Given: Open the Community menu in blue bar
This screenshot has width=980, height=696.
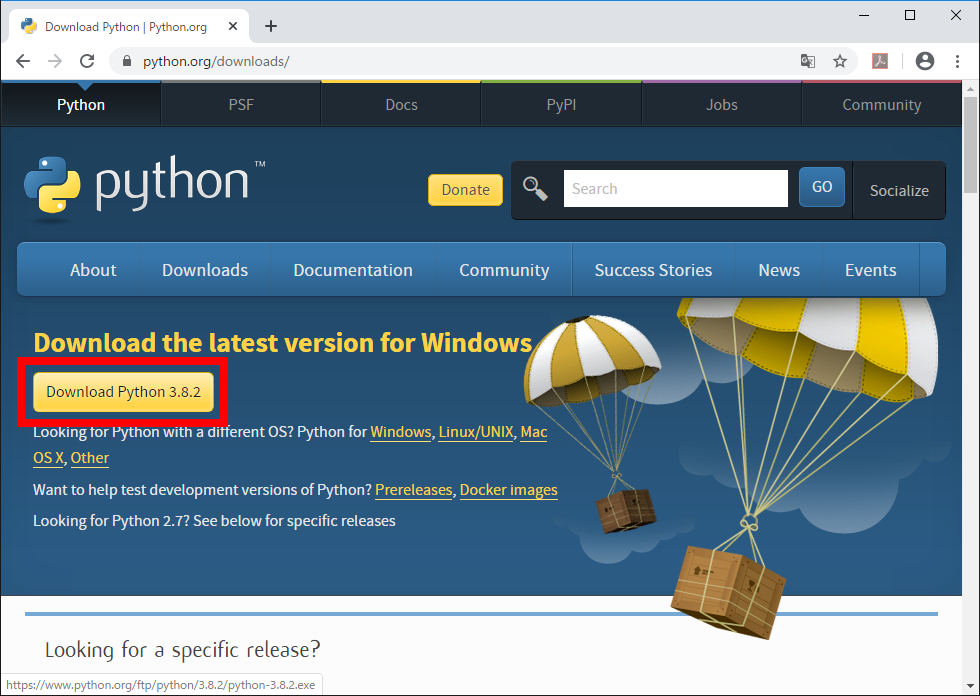Looking at the screenshot, I should click(504, 270).
